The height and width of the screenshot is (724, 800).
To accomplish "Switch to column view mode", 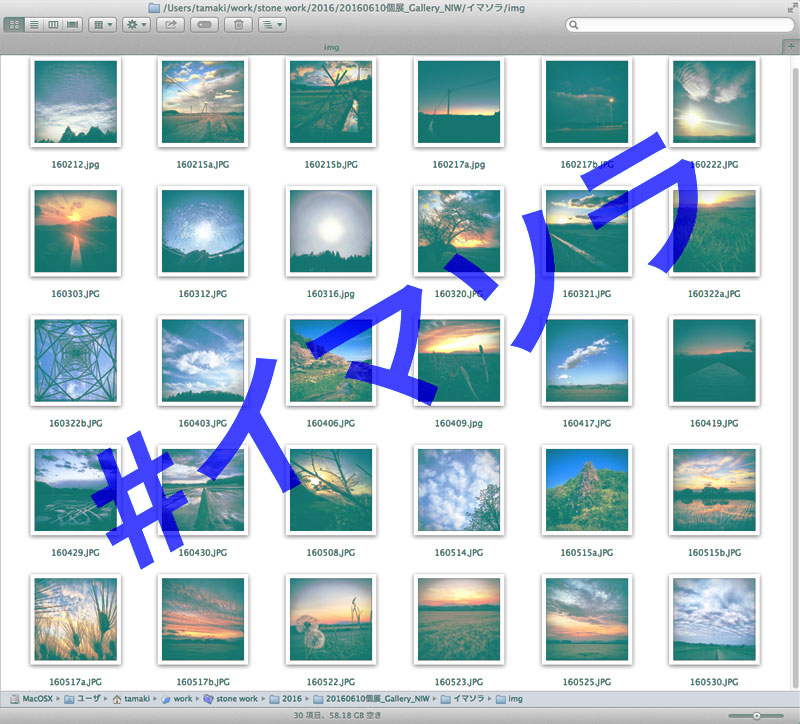I will pyautogui.click(x=52, y=25).
